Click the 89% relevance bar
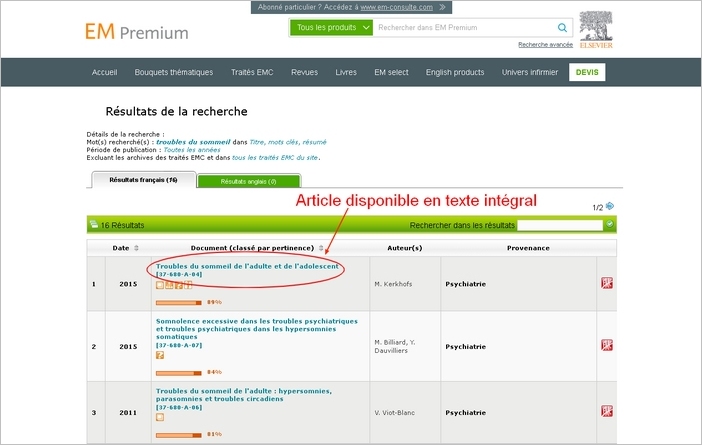Image resolution: width=702 pixels, height=445 pixels. [179, 303]
